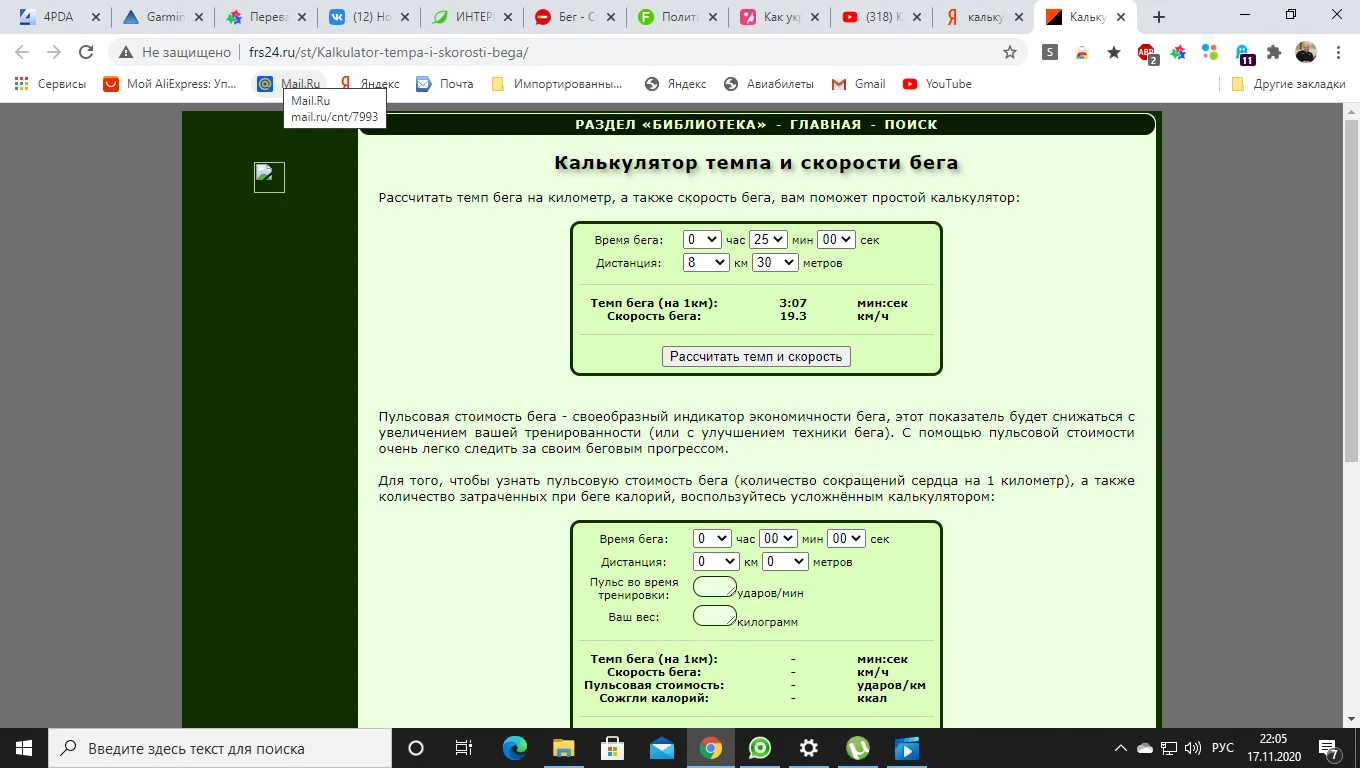
Task: Switch to the VK (12) tab
Action: (x=366, y=17)
